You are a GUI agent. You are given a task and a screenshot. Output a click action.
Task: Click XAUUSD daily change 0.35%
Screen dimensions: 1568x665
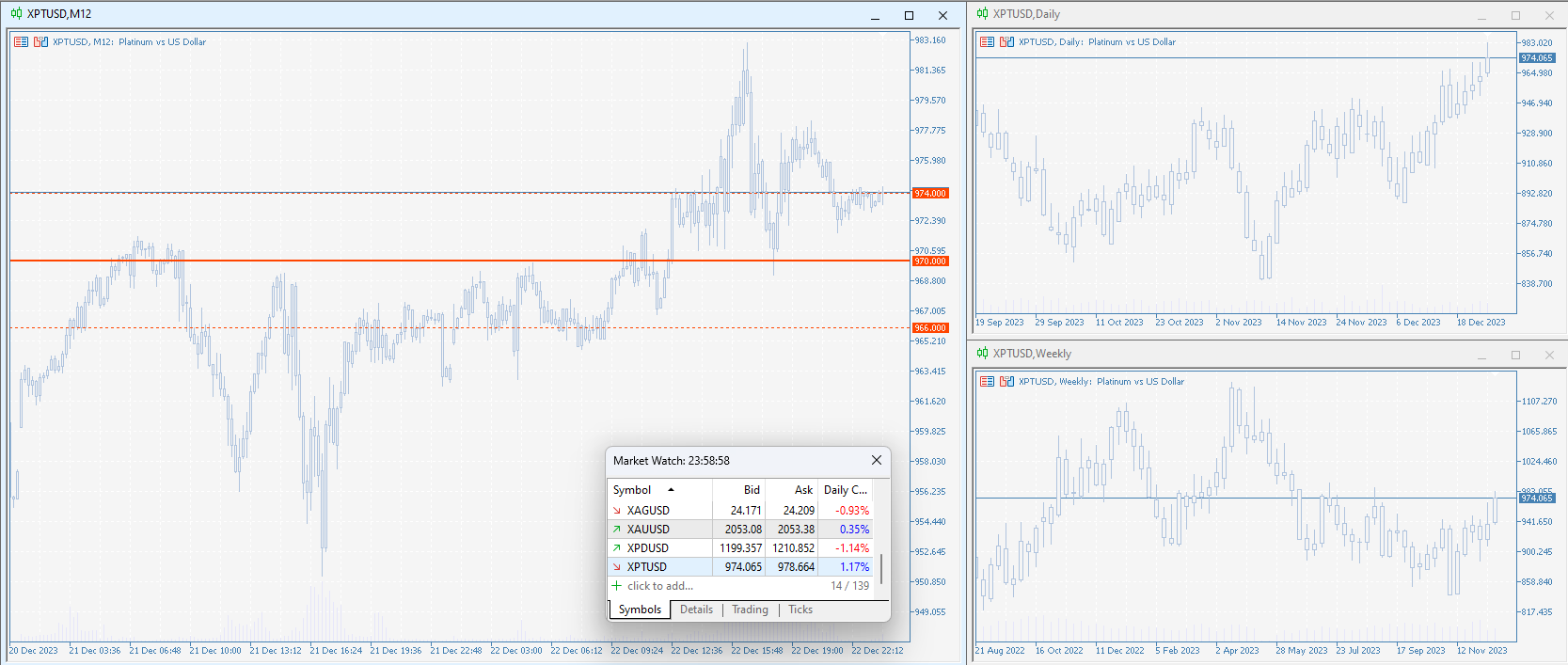(x=854, y=530)
